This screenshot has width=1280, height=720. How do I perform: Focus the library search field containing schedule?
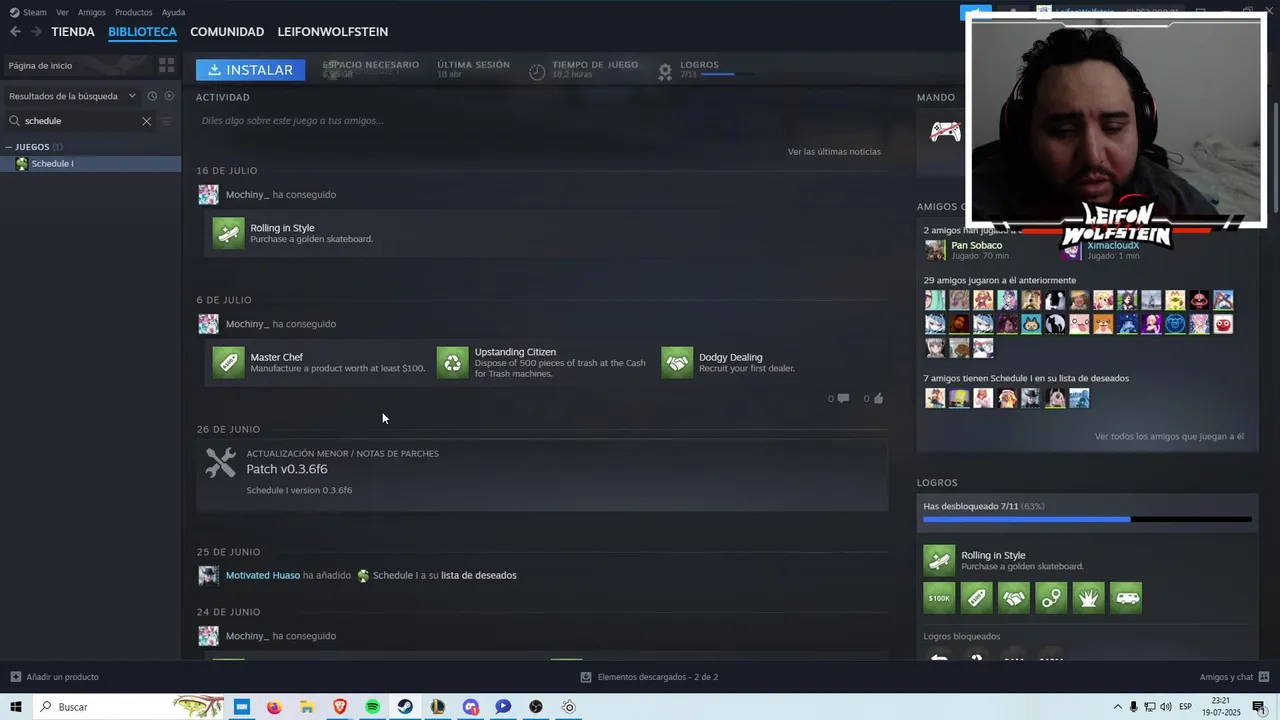point(80,121)
